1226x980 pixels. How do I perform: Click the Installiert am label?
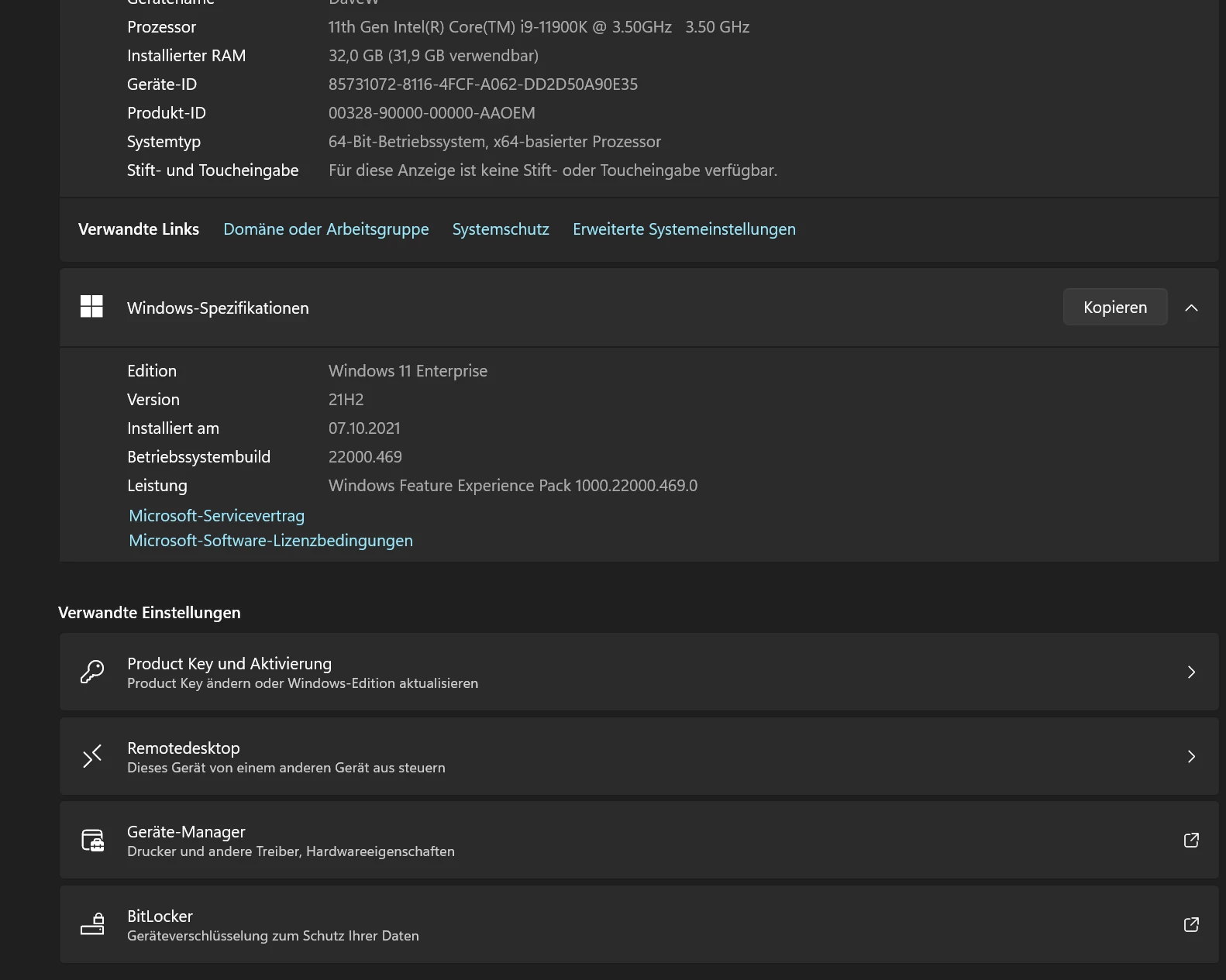(173, 428)
